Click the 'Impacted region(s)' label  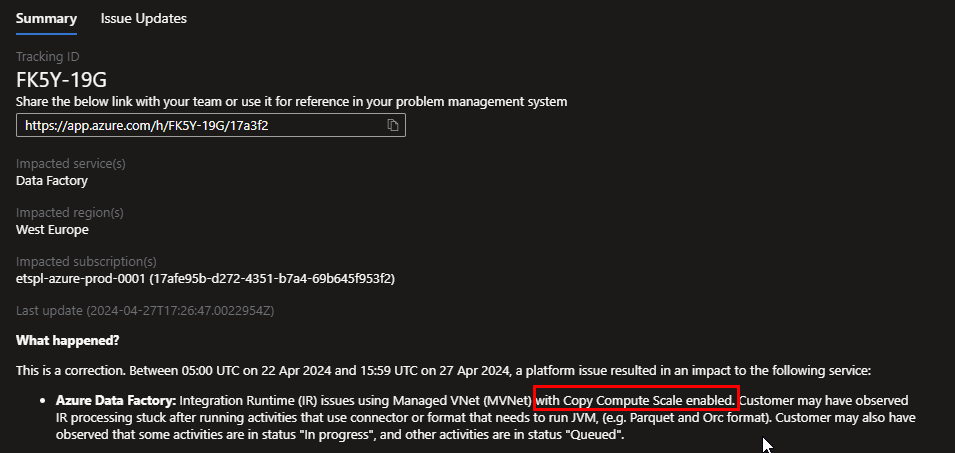click(x=69, y=213)
